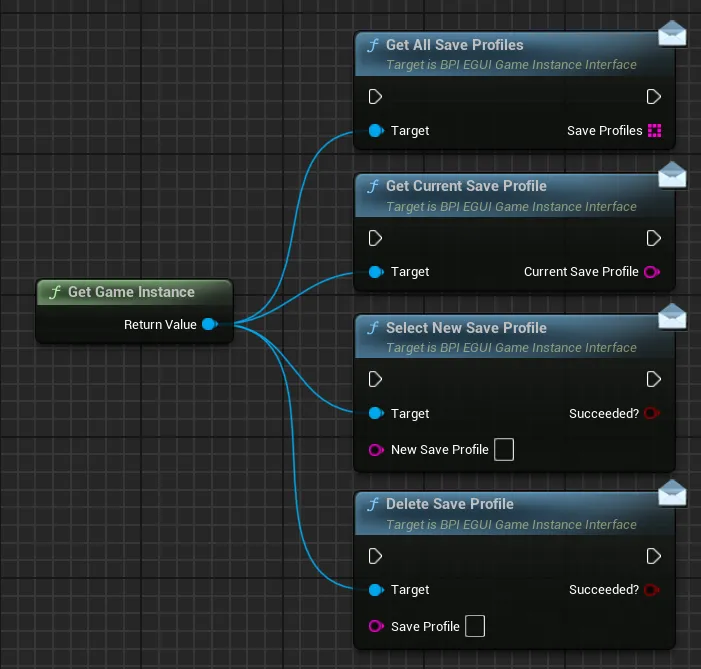Click input exec pin of Get All Save Profiles

coord(375,97)
